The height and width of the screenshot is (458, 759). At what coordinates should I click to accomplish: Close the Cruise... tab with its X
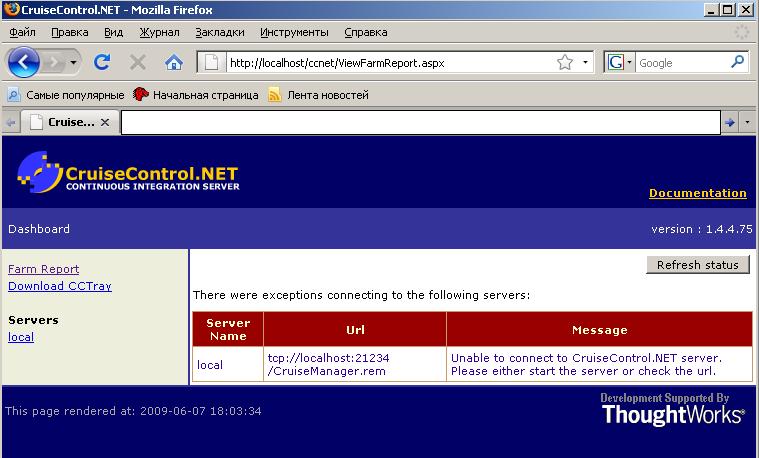coord(105,122)
